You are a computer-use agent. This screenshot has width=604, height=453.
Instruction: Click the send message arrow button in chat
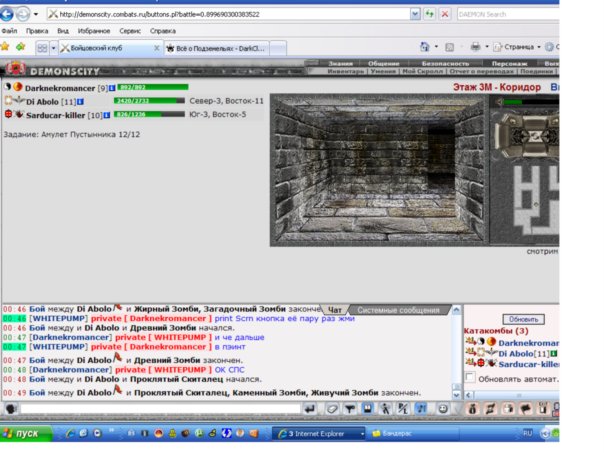310,409
